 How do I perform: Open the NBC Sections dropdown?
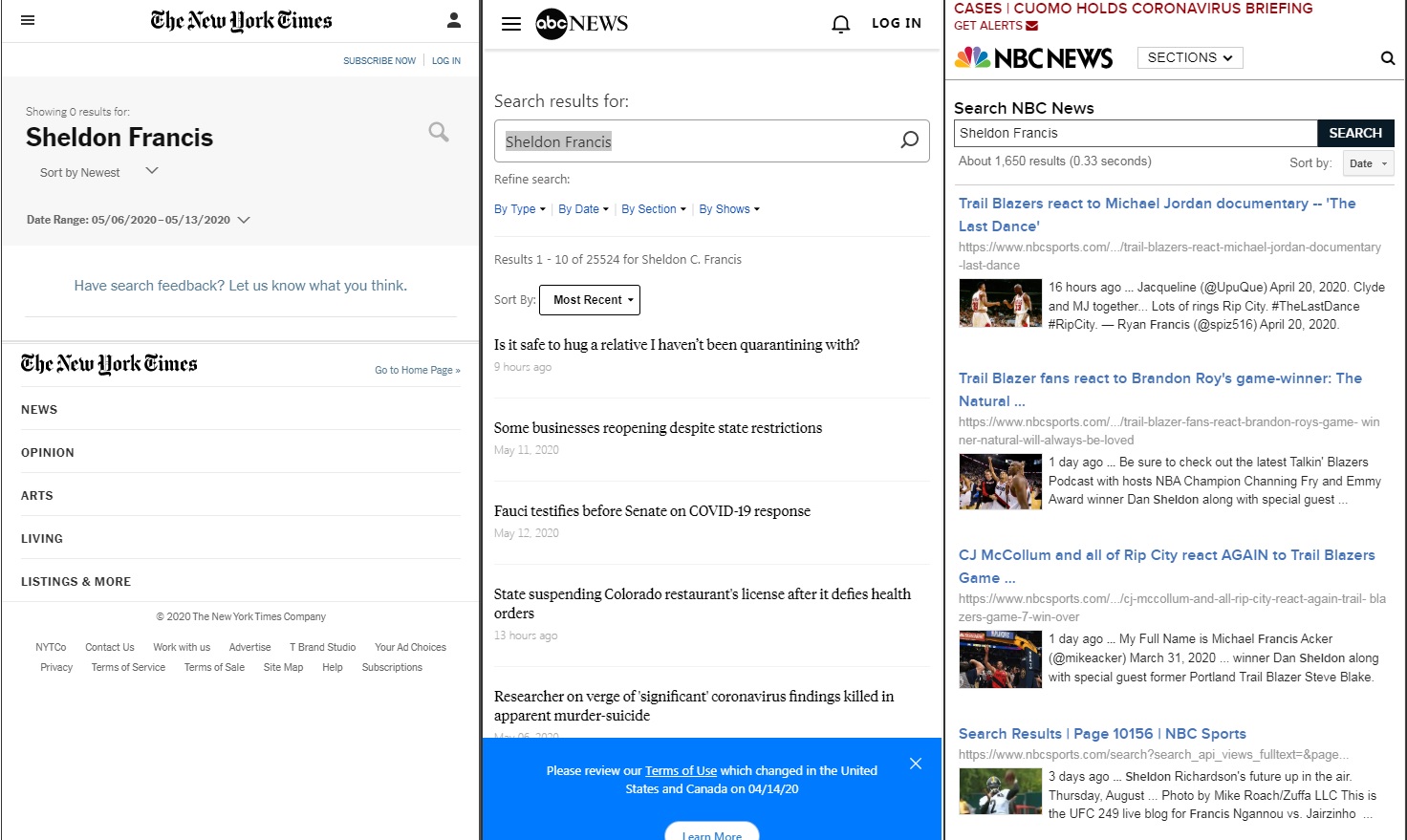click(x=1190, y=57)
